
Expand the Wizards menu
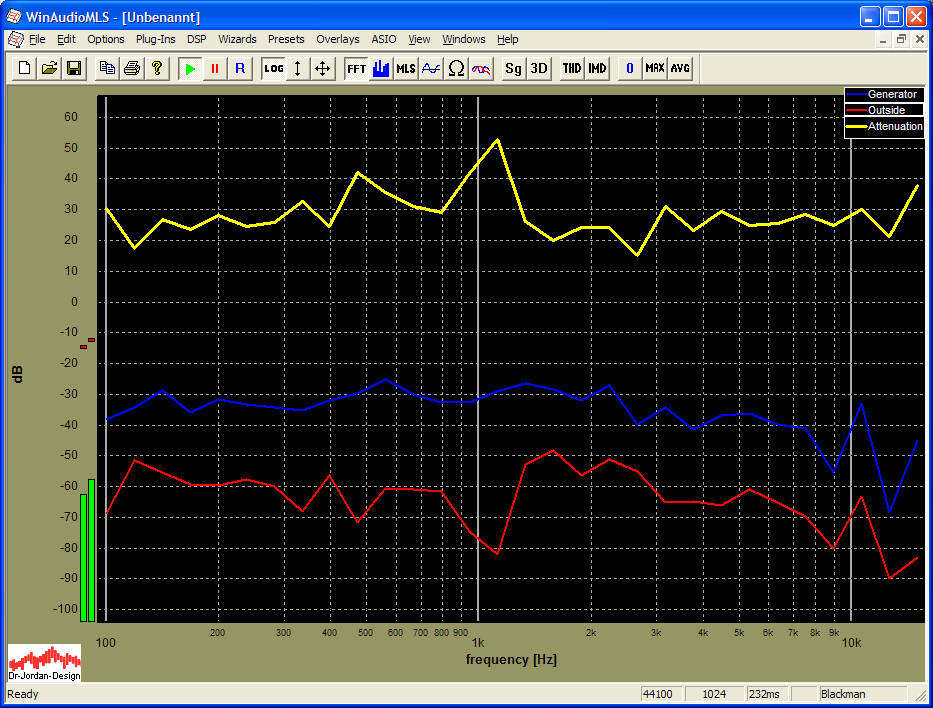237,39
